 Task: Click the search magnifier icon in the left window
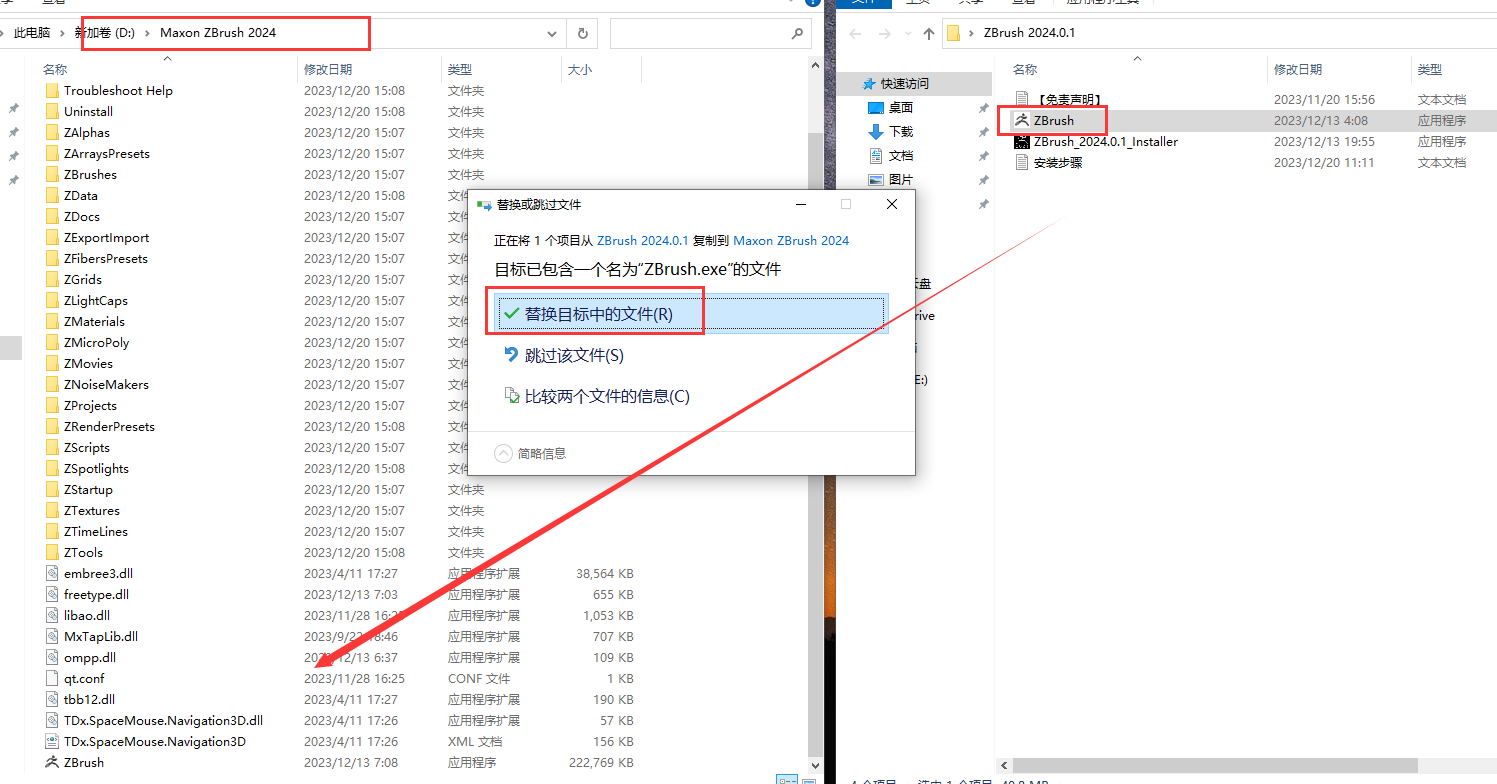[x=797, y=33]
